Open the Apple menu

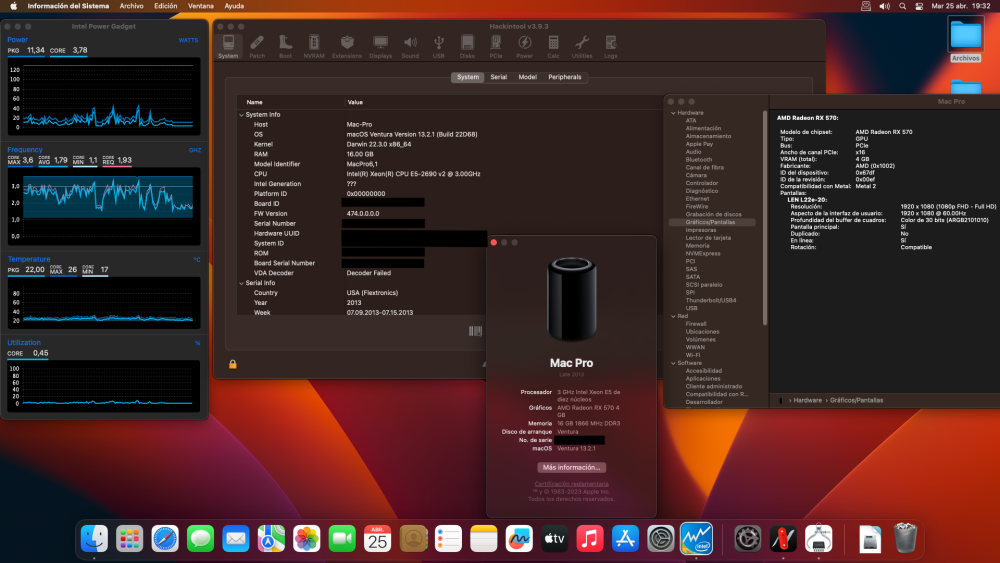[13, 6]
